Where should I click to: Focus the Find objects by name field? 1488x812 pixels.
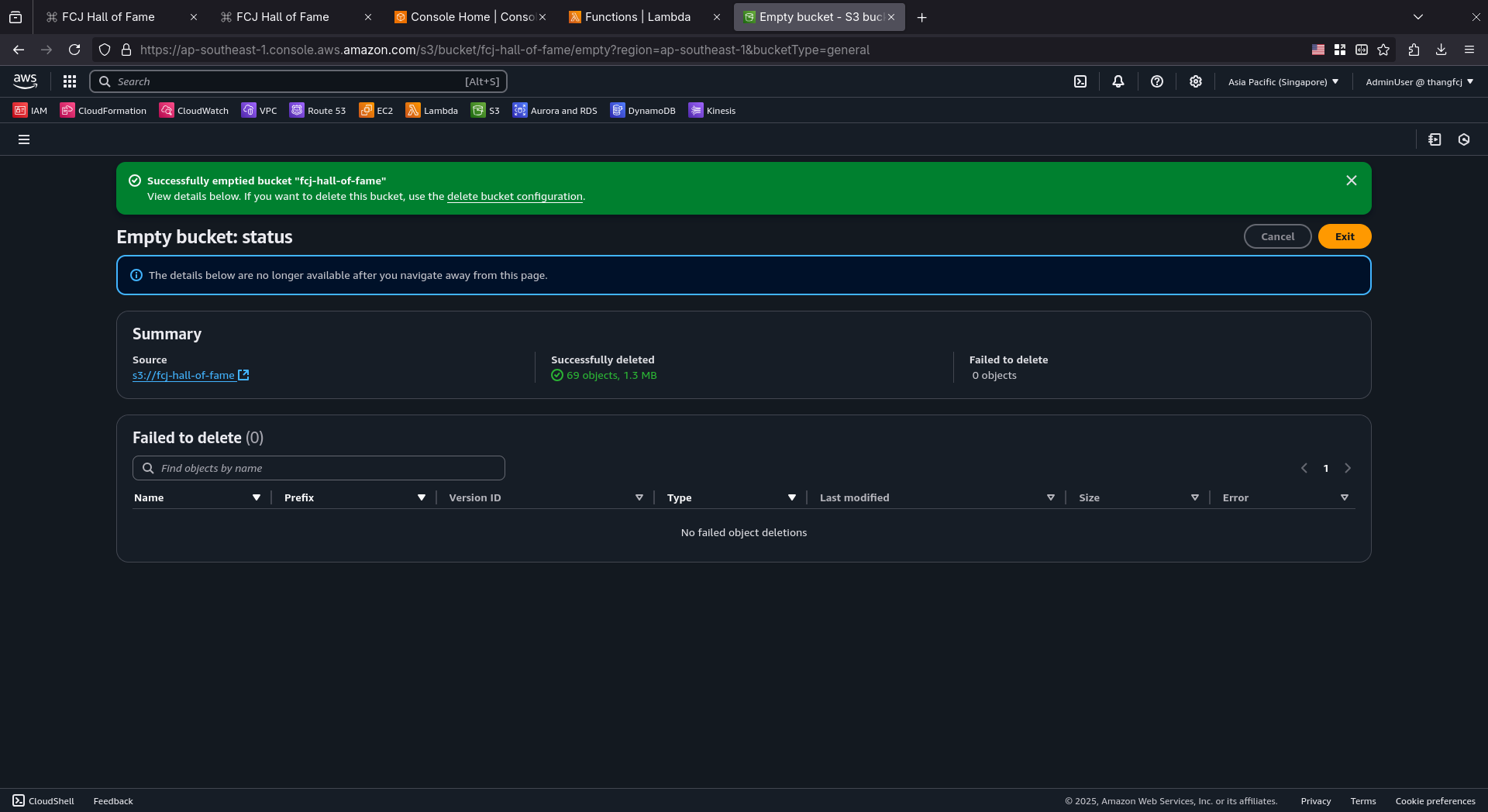coord(319,468)
